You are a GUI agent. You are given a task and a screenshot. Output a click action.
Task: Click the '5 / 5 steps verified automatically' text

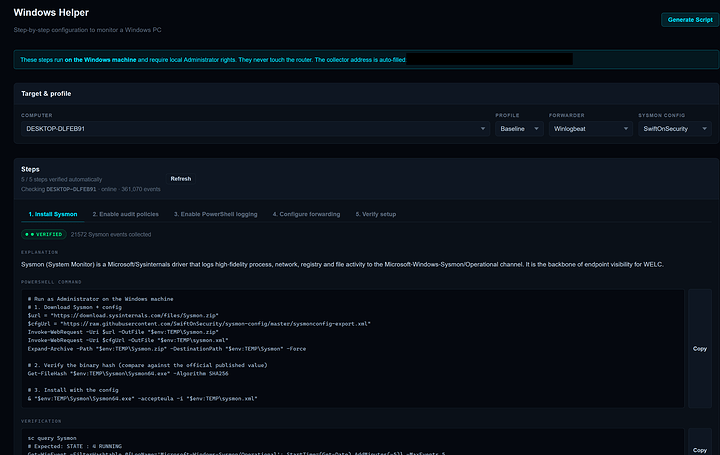tap(62, 180)
